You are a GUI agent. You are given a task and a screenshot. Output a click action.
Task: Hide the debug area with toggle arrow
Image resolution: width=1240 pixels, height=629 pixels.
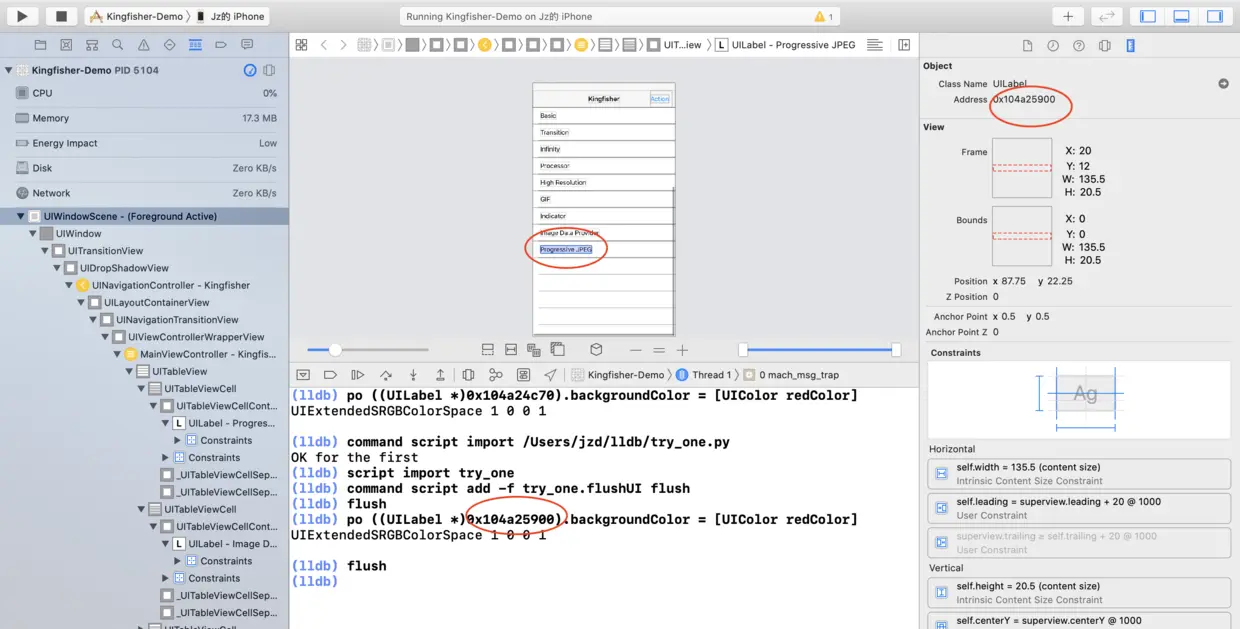point(303,375)
